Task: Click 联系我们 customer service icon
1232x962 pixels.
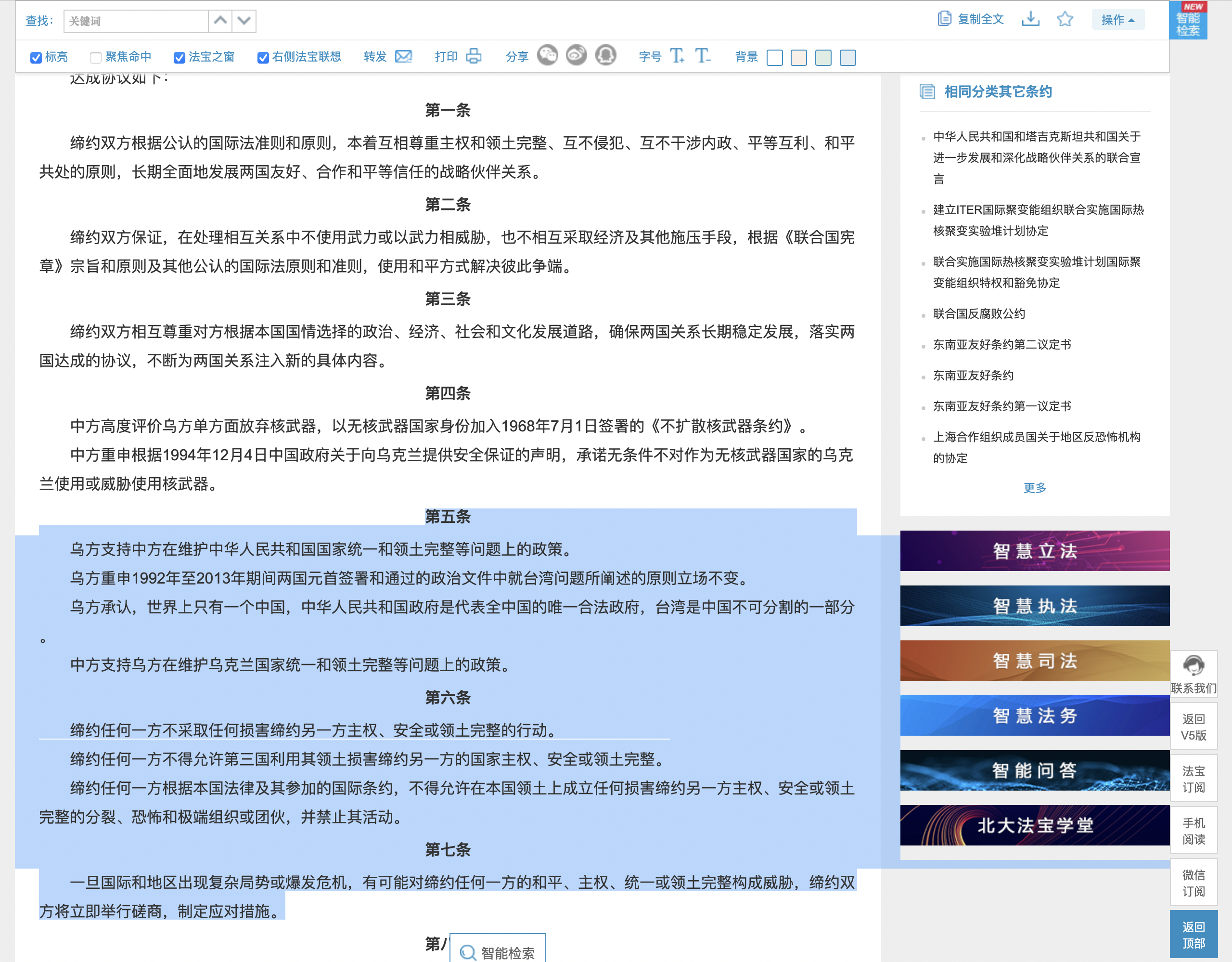Action: point(1193,674)
